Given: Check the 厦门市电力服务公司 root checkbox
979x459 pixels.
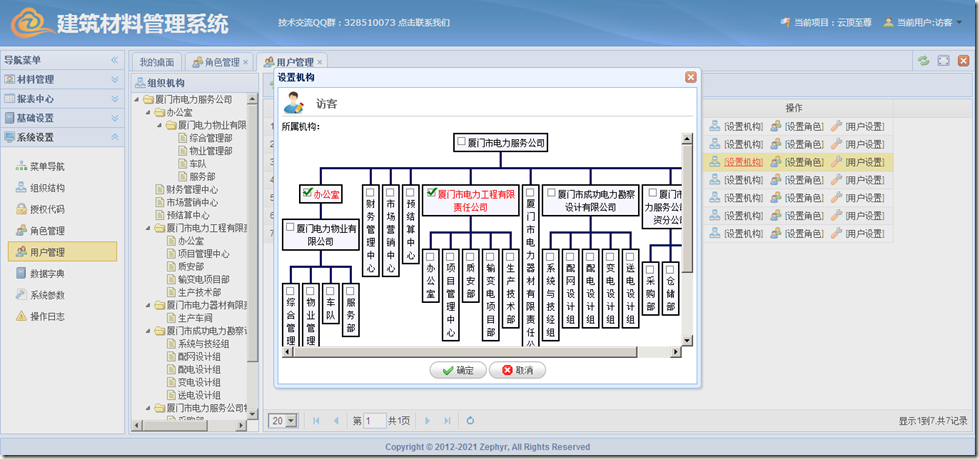Looking at the screenshot, I should pos(461,143).
